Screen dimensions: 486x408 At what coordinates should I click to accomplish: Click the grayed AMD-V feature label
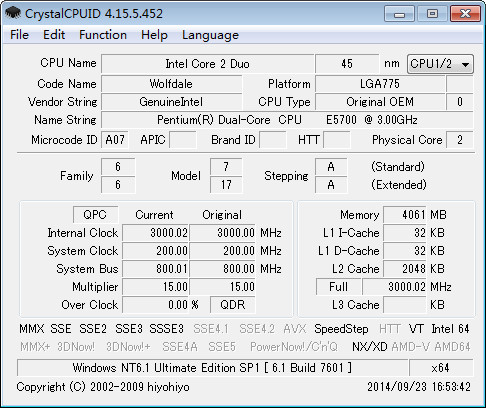point(411,347)
